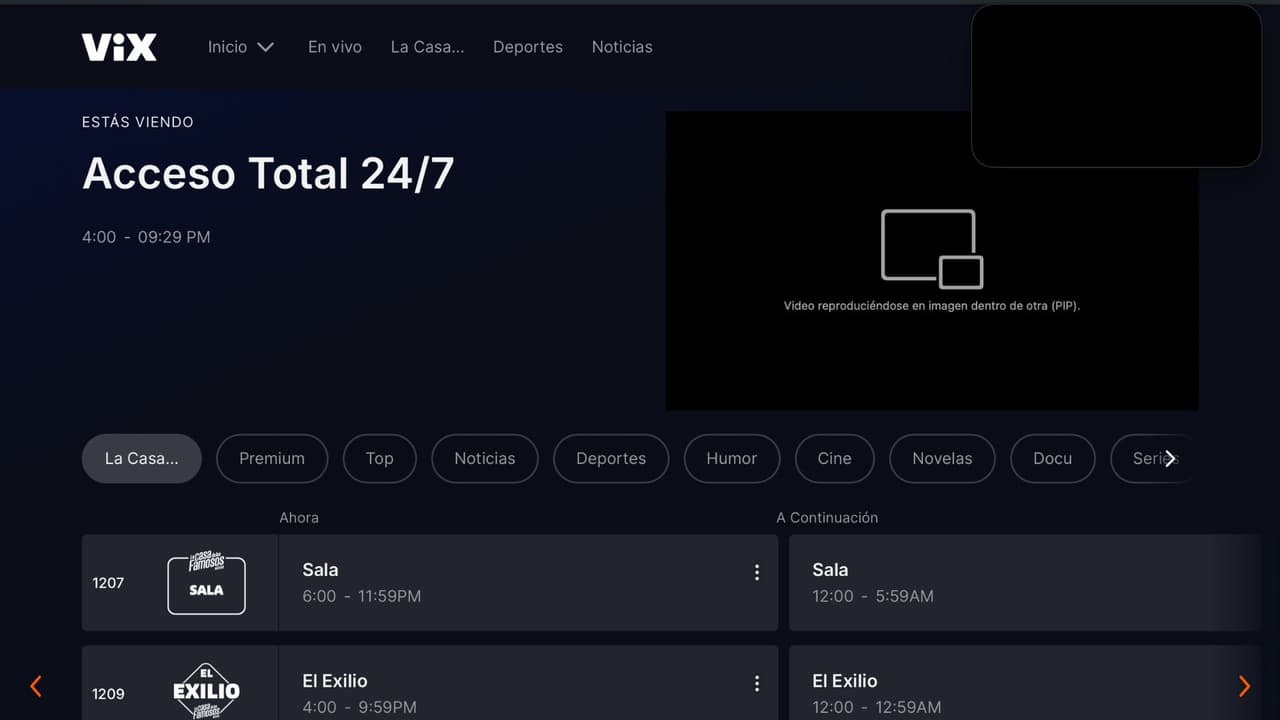Select the Docu category chip
Image resolution: width=1280 pixels, height=720 pixels.
click(x=1052, y=458)
